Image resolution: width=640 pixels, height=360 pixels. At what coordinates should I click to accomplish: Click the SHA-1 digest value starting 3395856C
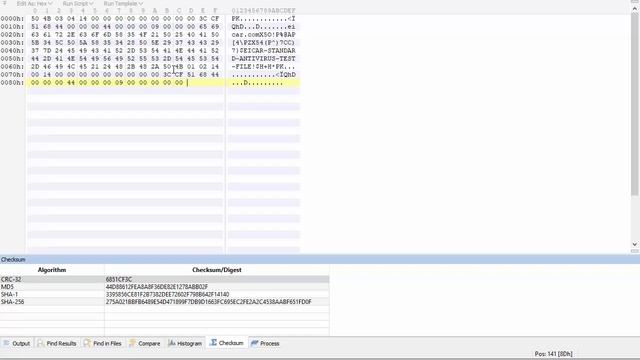click(167, 294)
